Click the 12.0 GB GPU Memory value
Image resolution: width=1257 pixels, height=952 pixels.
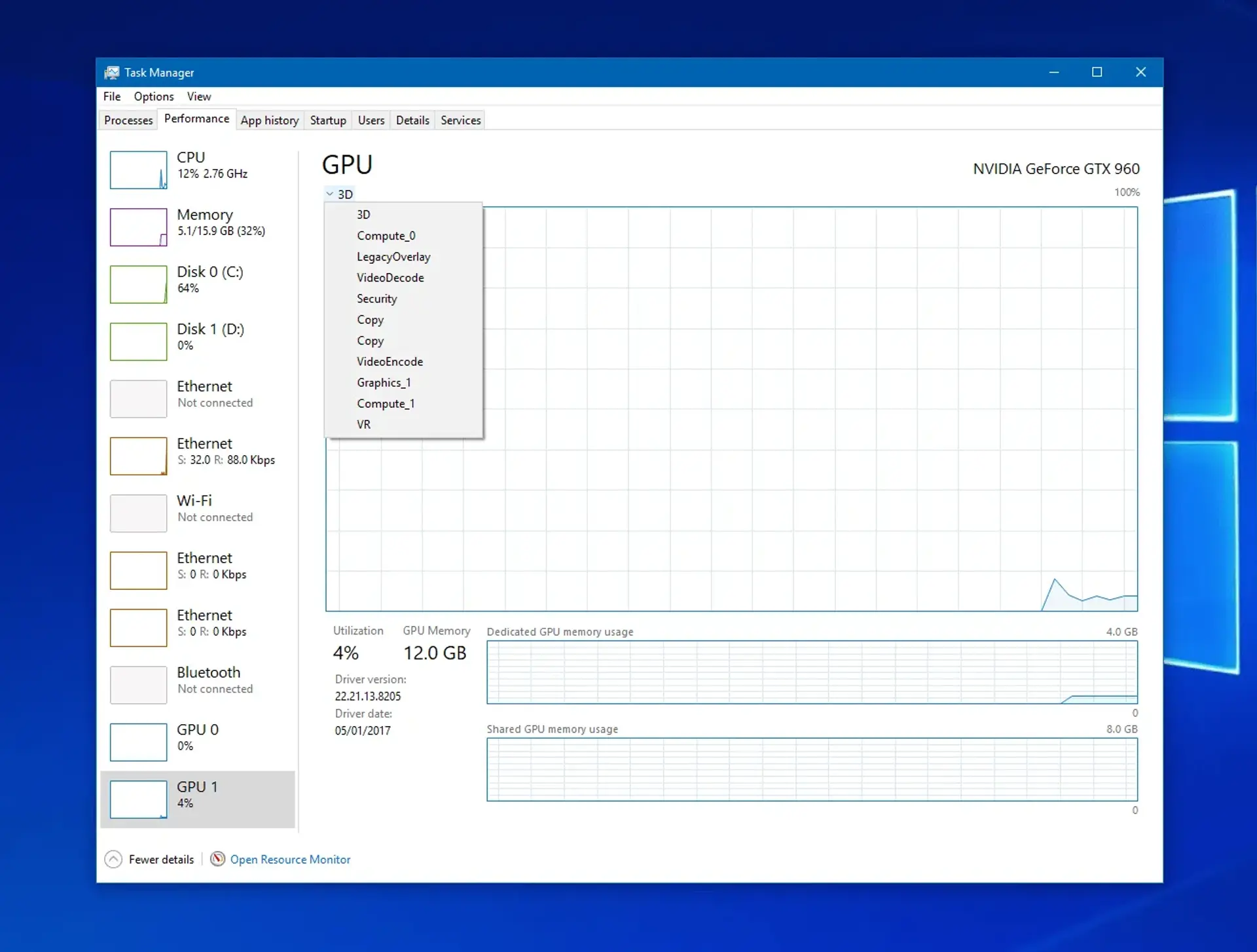tap(435, 653)
